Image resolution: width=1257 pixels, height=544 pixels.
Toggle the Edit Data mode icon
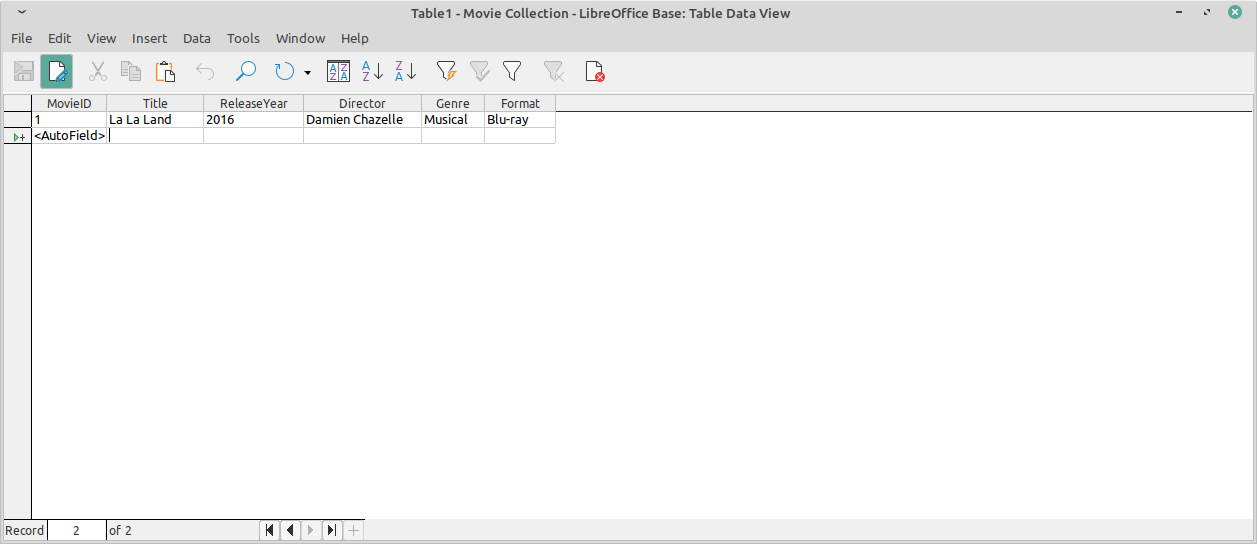pyautogui.click(x=57, y=71)
